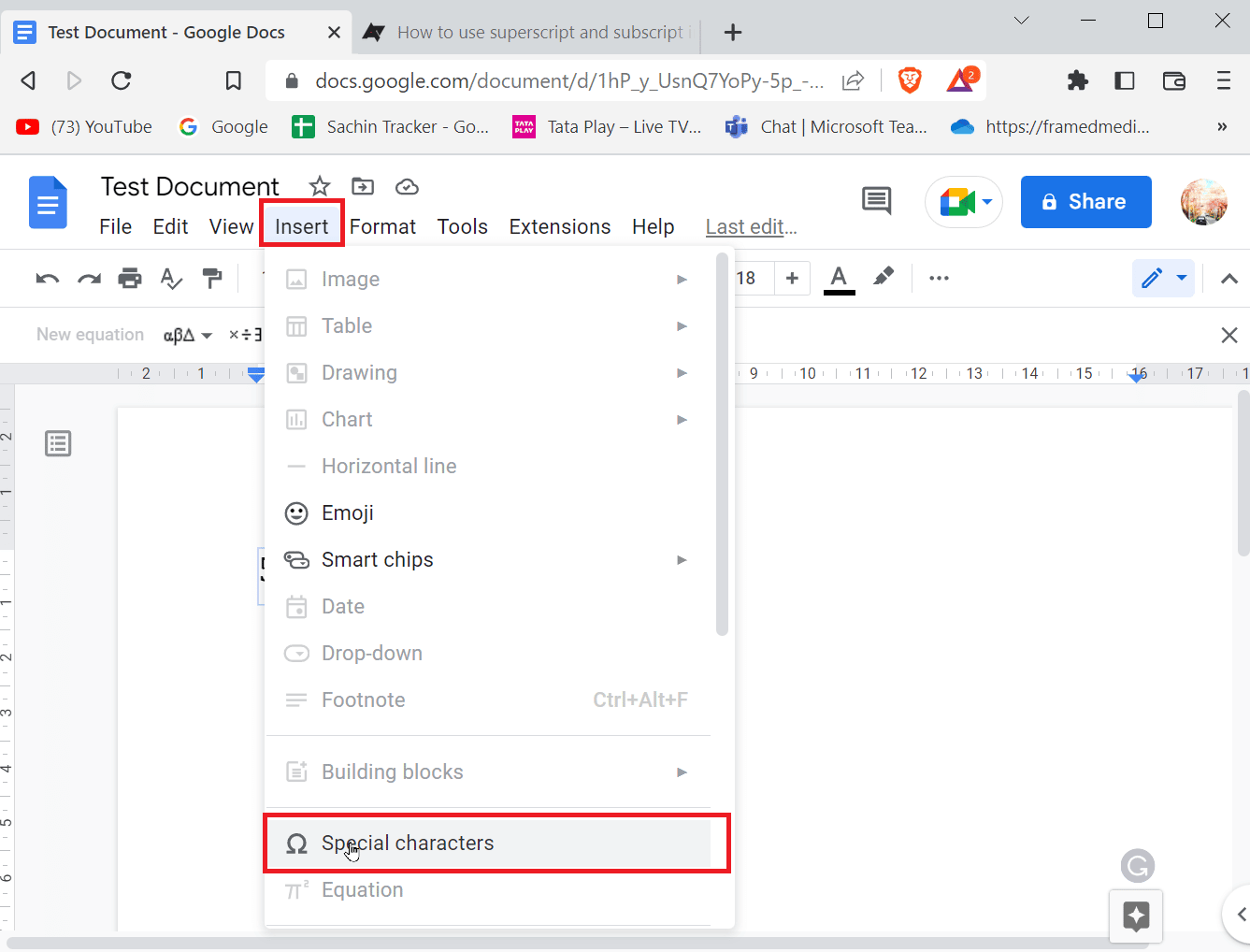This screenshot has height=952, width=1250.
Task: Expand the Table submenu
Action: click(487, 325)
